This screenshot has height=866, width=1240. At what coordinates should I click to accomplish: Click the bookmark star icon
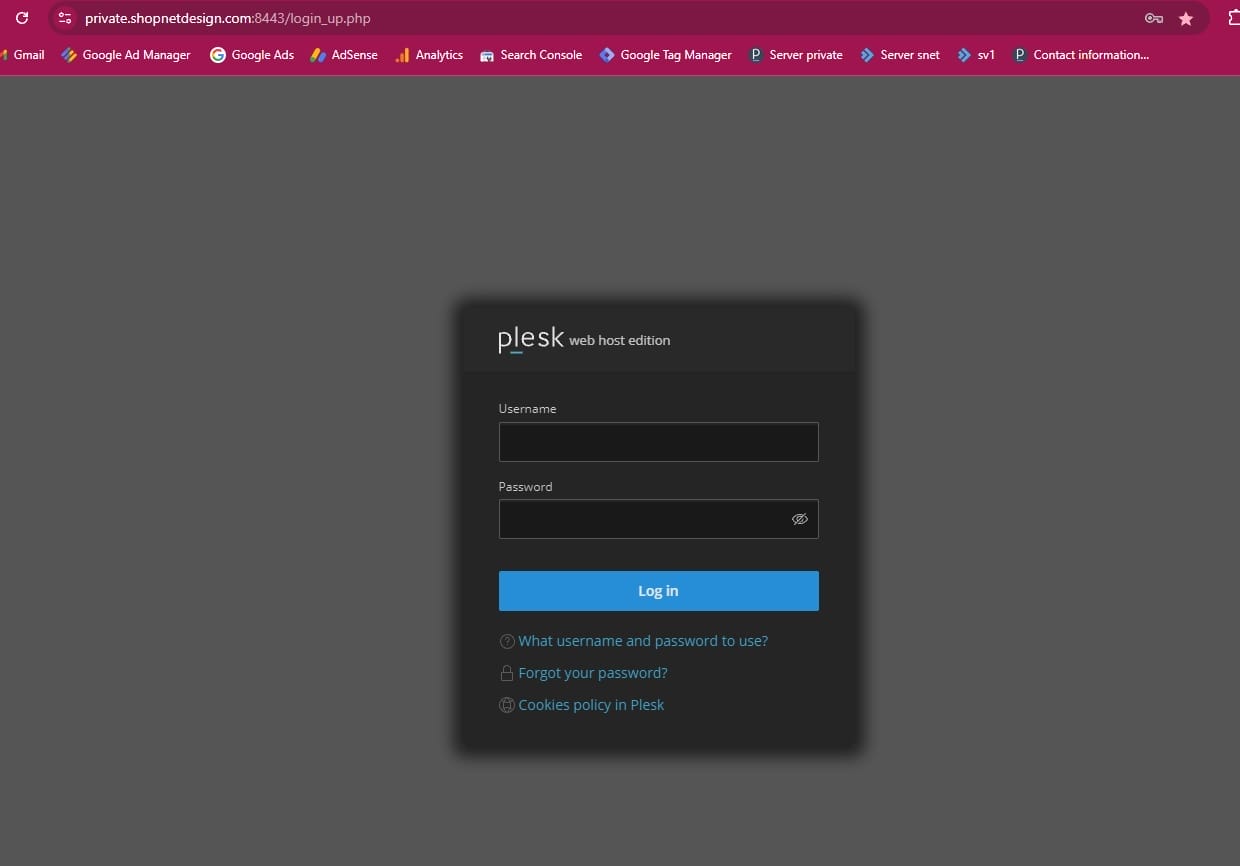point(1186,18)
